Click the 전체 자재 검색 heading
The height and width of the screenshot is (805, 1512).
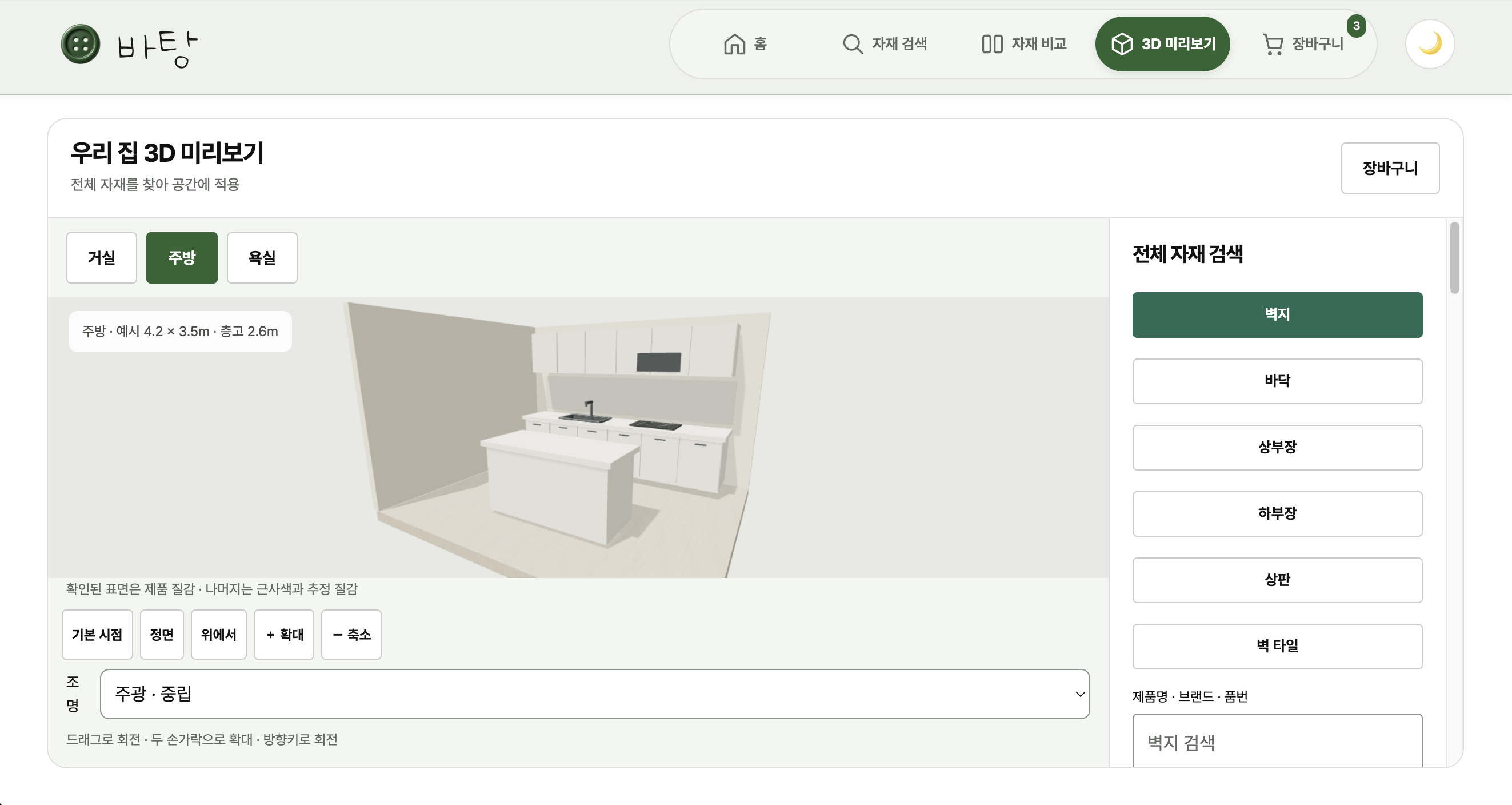[1187, 254]
